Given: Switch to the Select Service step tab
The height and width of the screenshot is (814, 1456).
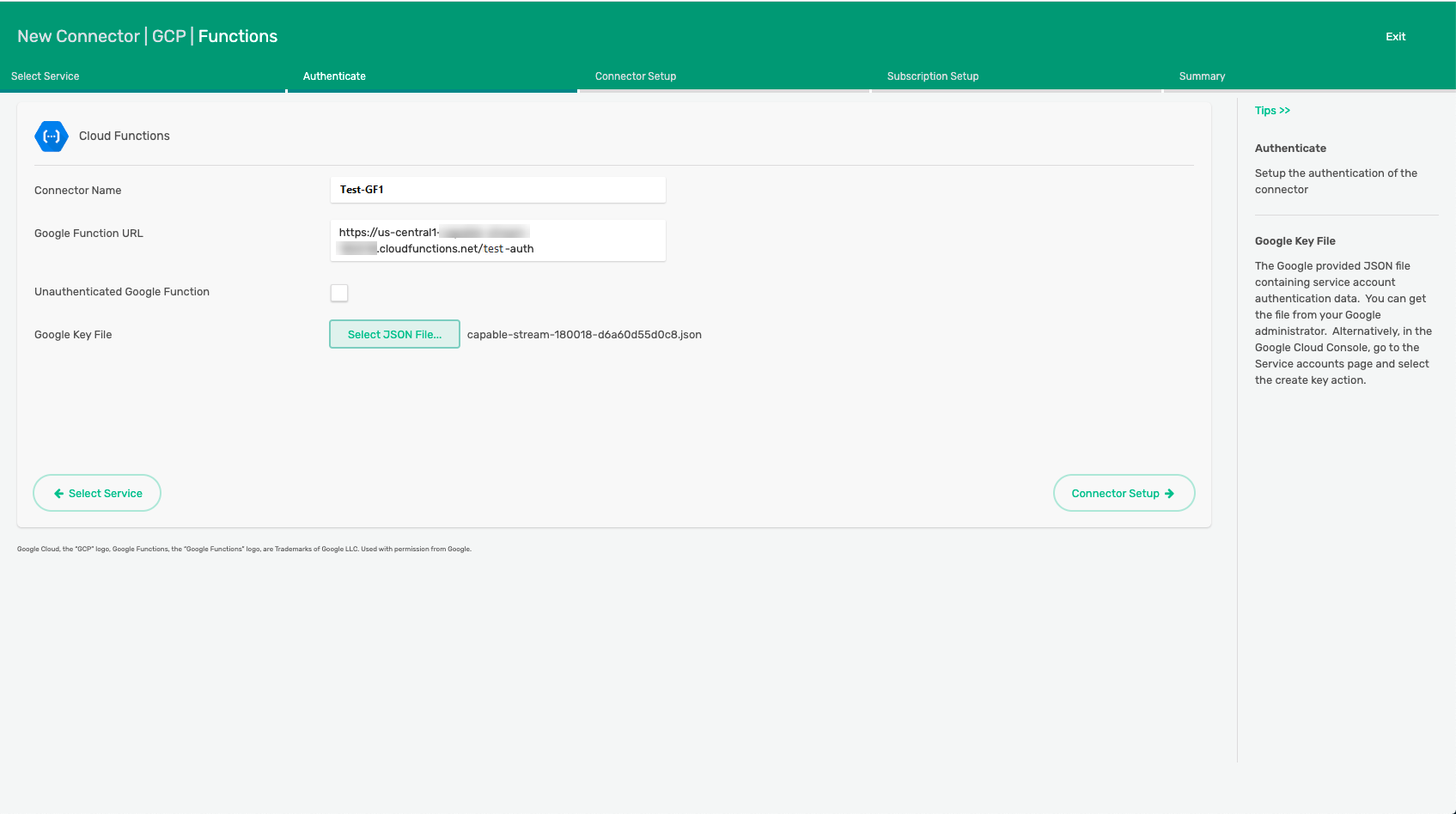Looking at the screenshot, I should click(x=46, y=76).
